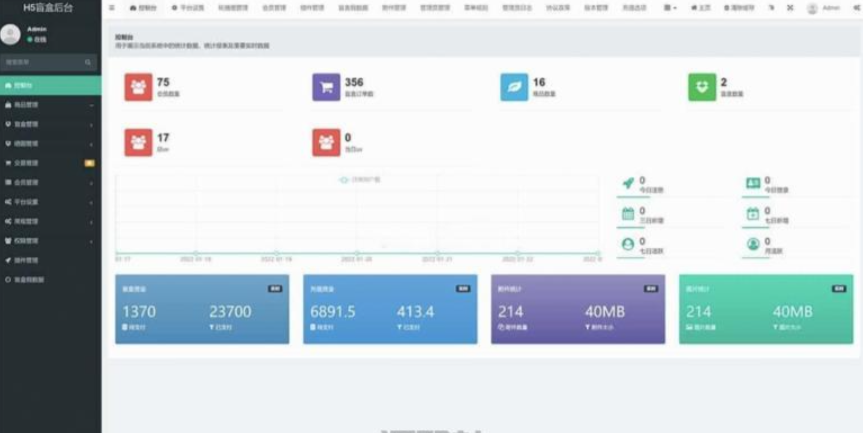Click the calendar-plus stat icon
The height and width of the screenshot is (433, 863).
pyautogui.click(x=753, y=213)
